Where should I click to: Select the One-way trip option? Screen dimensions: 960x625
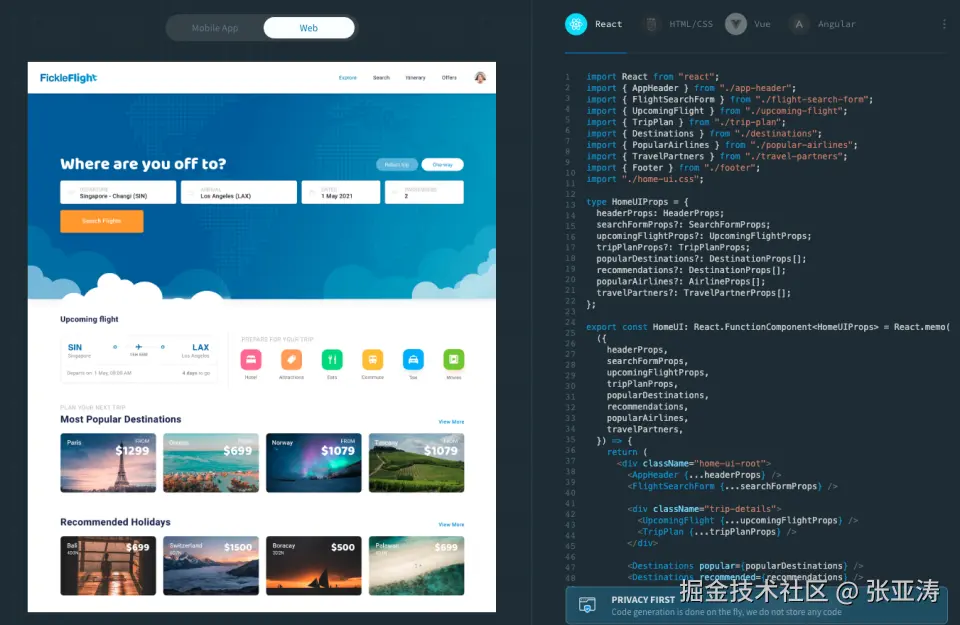(x=442, y=165)
